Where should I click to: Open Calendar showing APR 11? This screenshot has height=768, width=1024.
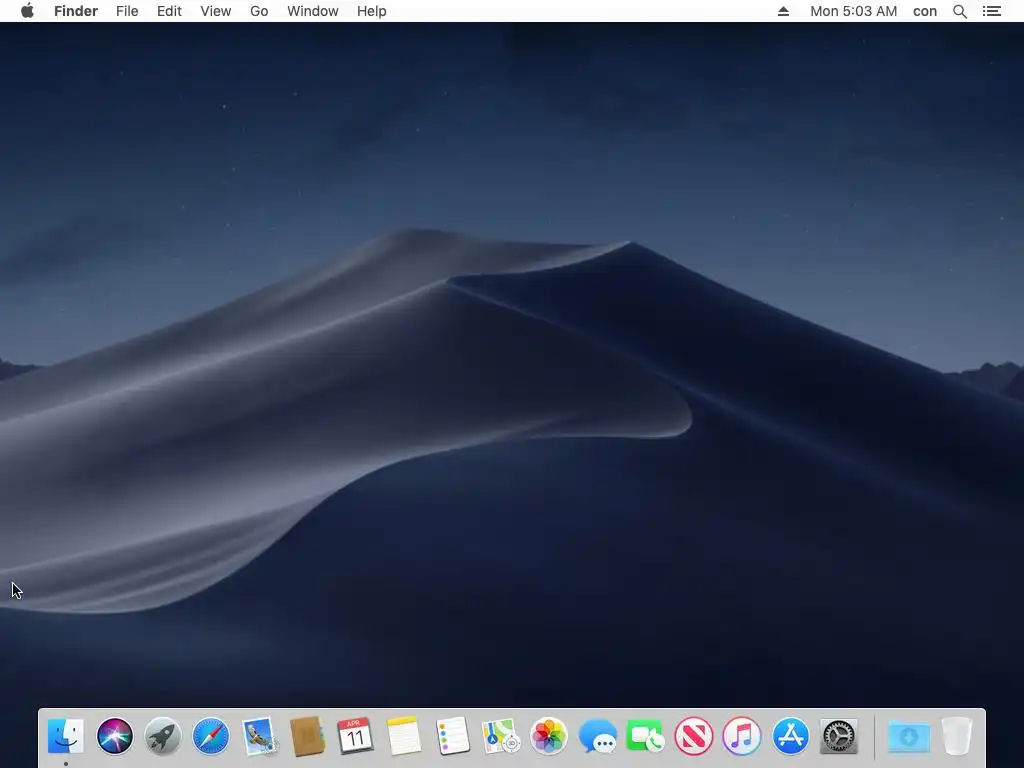coord(355,736)
